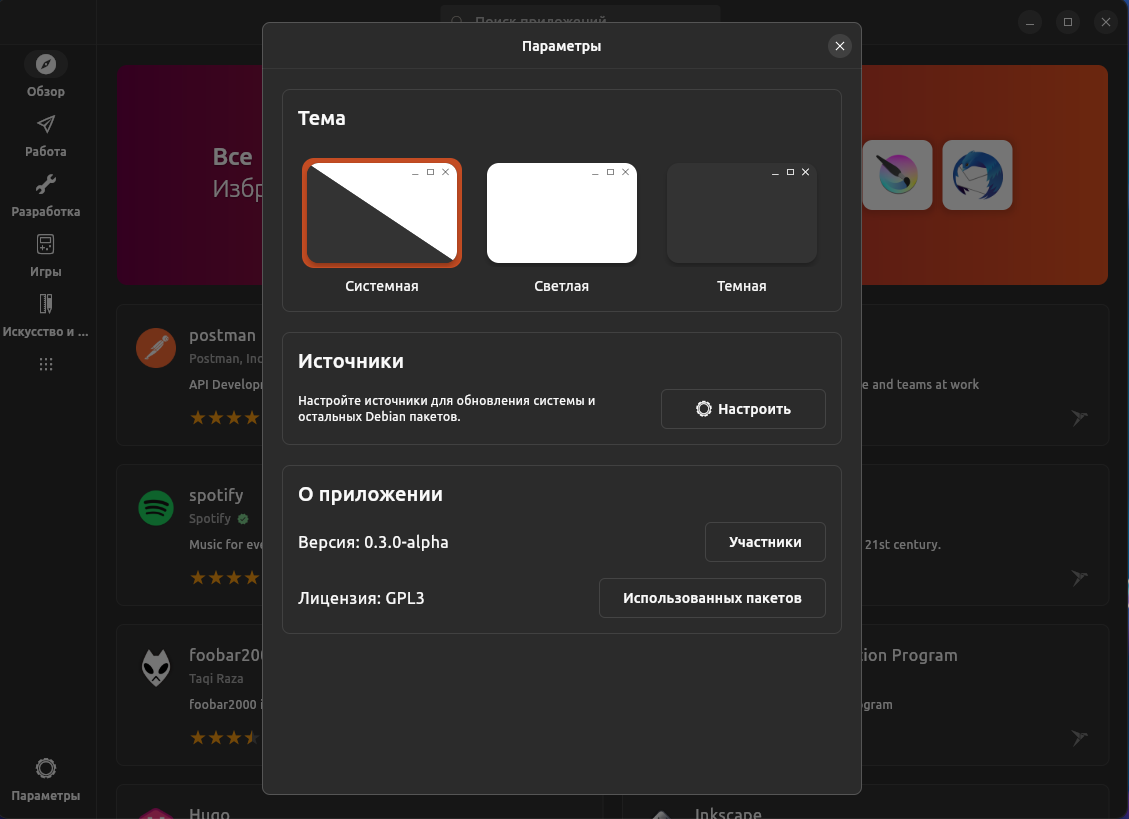Click the Hugo app title
This screenshot has height=819, width=1129.
(209, 813)
